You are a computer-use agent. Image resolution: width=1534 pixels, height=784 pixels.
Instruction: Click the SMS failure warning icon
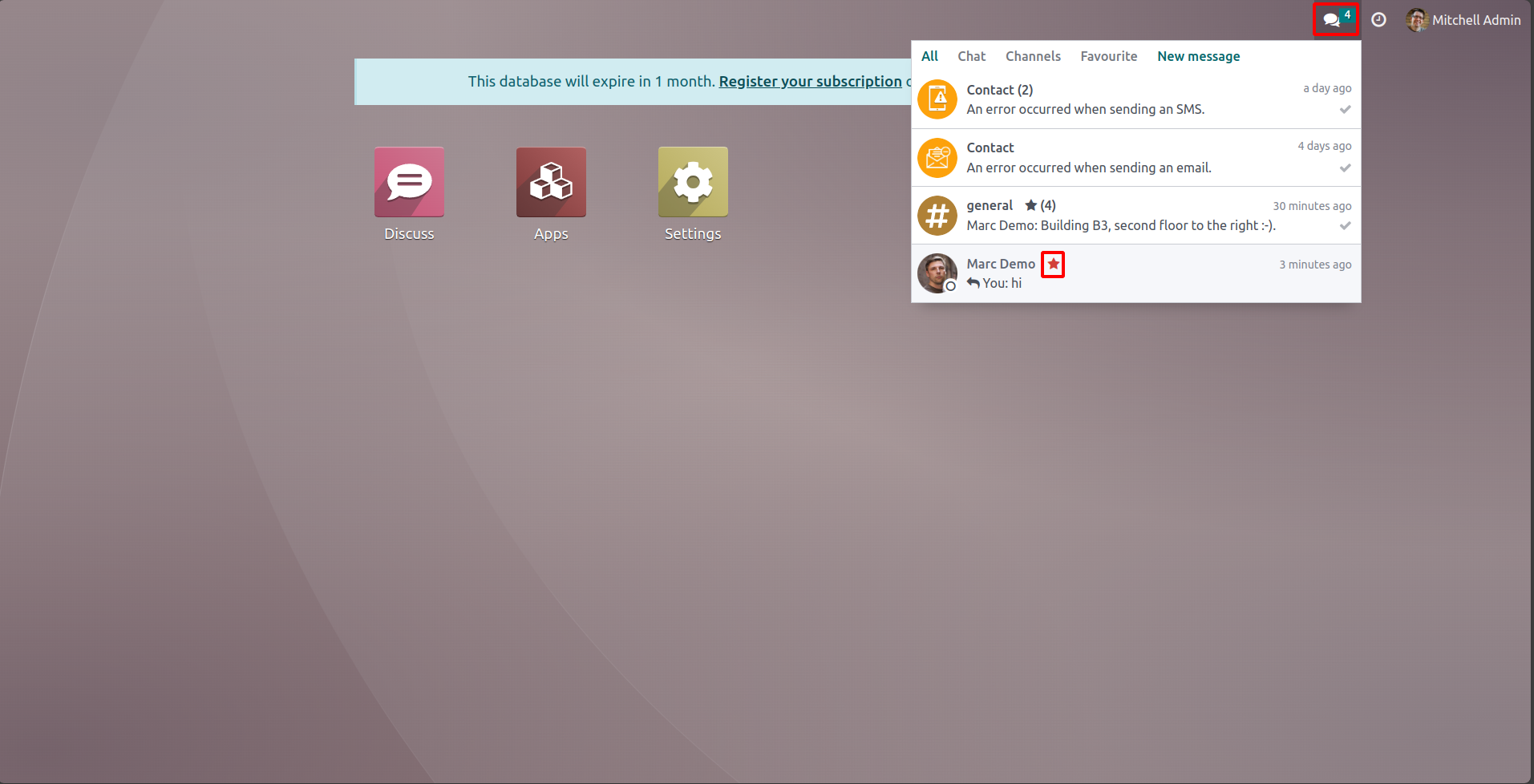(937, 99)
